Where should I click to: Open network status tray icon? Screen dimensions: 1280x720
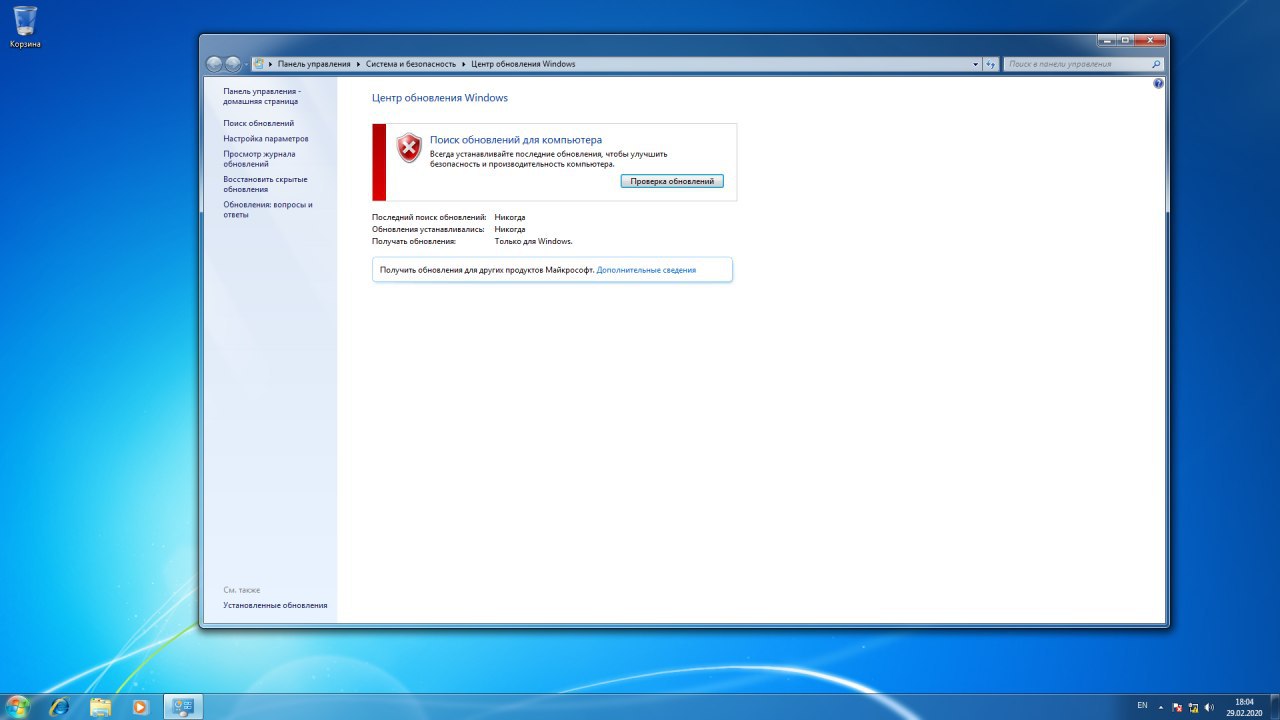tap(1193, 707)
